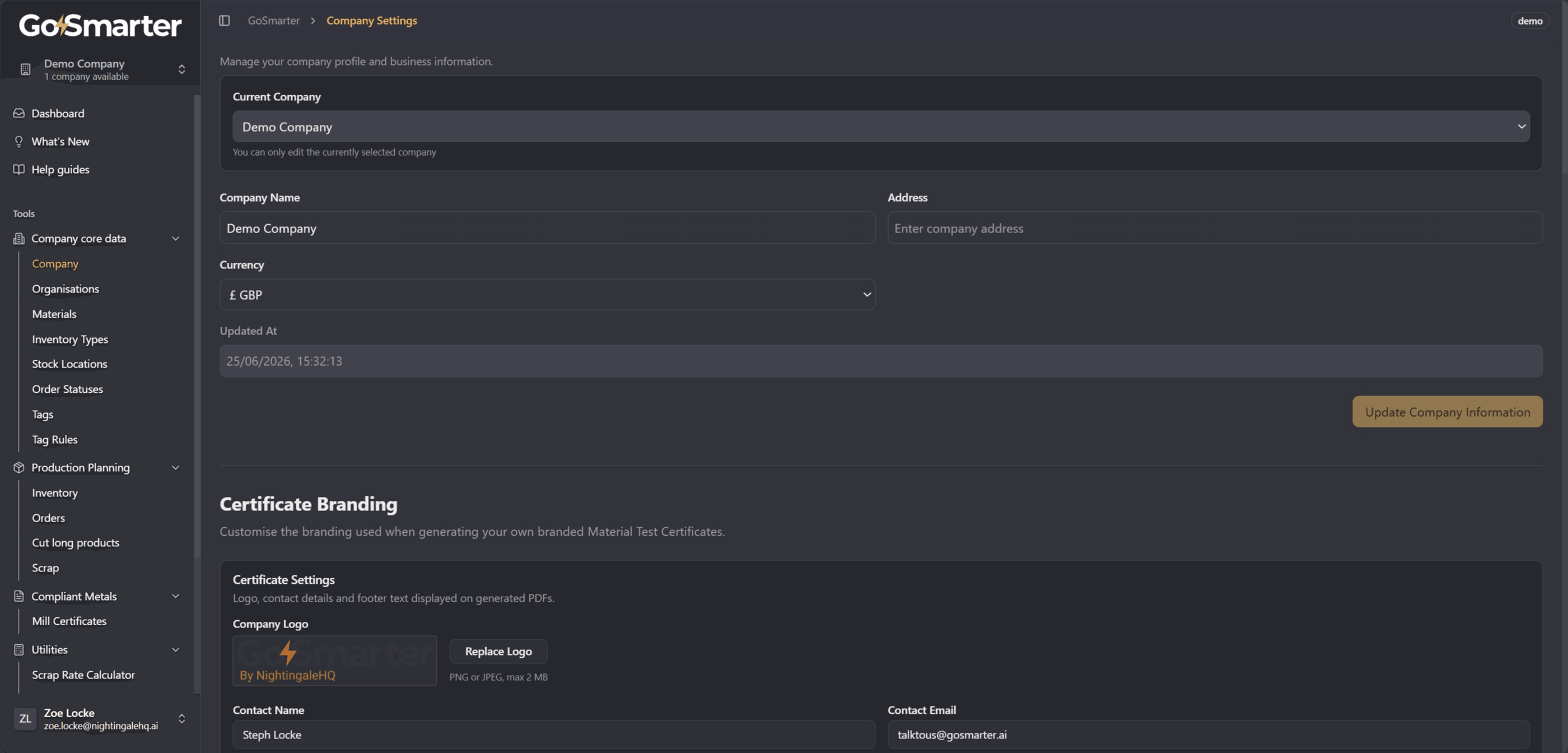Screen dimensions: 1568x753
Task: Open Help guides
Action: [x=60, y=169]
